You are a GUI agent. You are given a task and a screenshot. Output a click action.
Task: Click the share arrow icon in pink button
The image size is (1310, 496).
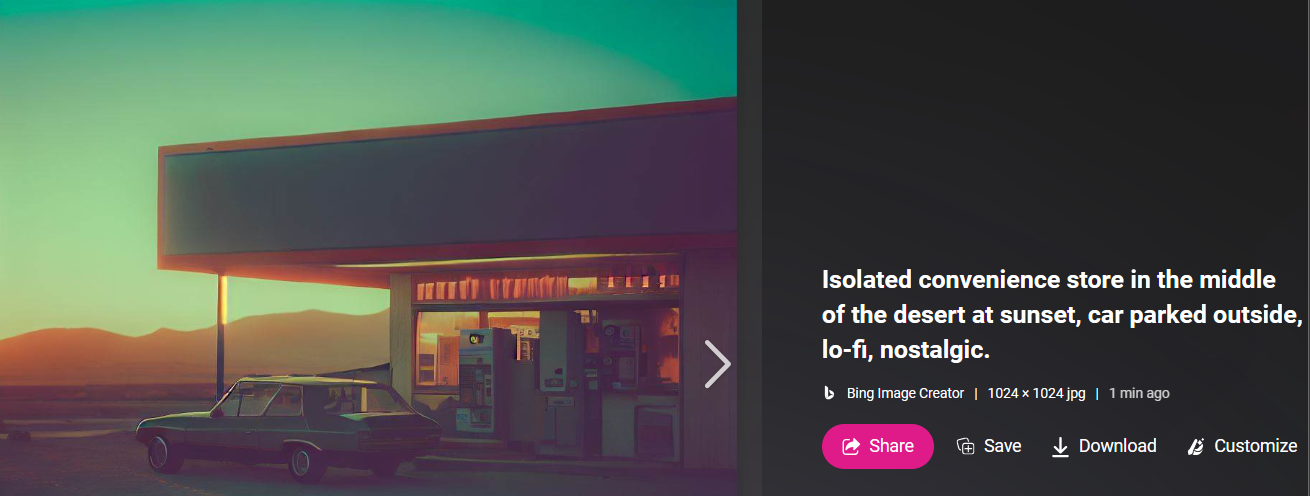pyautogui.click(x=851, y=446)
